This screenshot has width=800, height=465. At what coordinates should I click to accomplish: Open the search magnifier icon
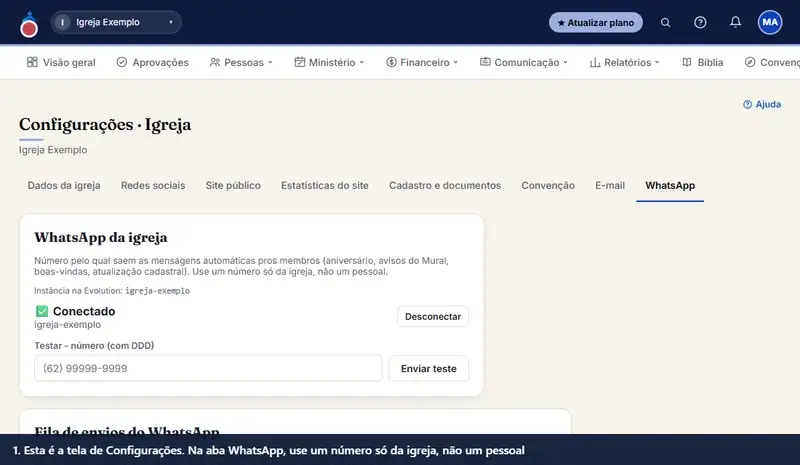pos(665,22)
